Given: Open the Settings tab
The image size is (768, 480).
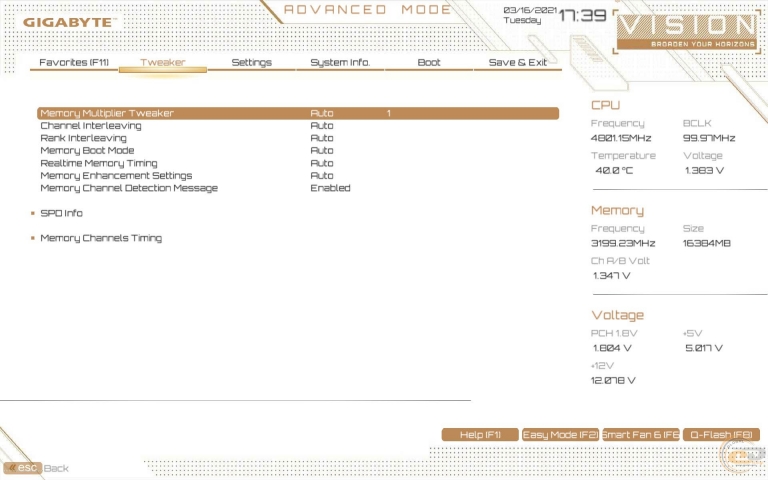Looking at the screenshot, I should tap(251, 63).
